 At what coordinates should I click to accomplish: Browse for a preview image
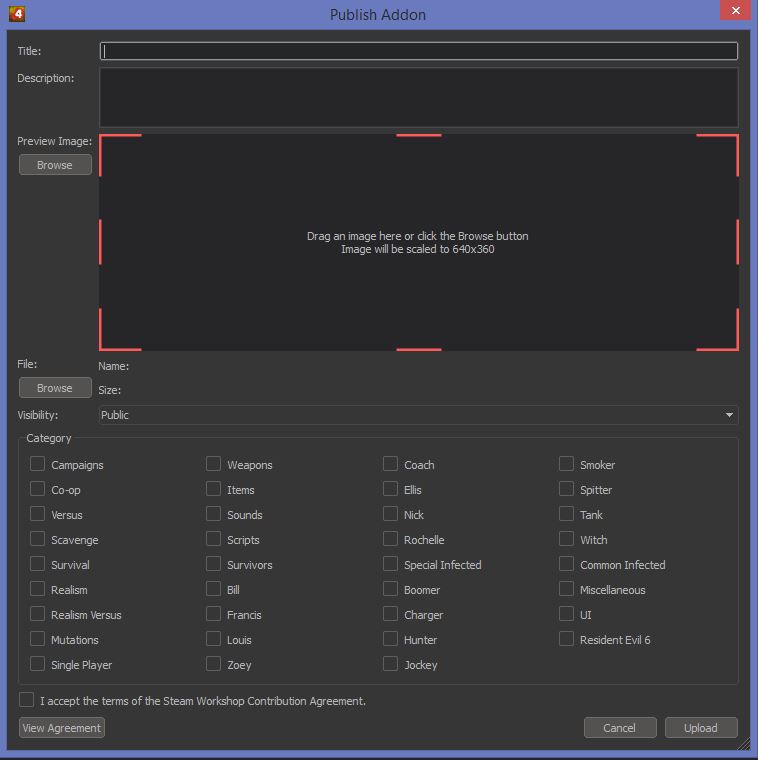[x=55, y=165]
